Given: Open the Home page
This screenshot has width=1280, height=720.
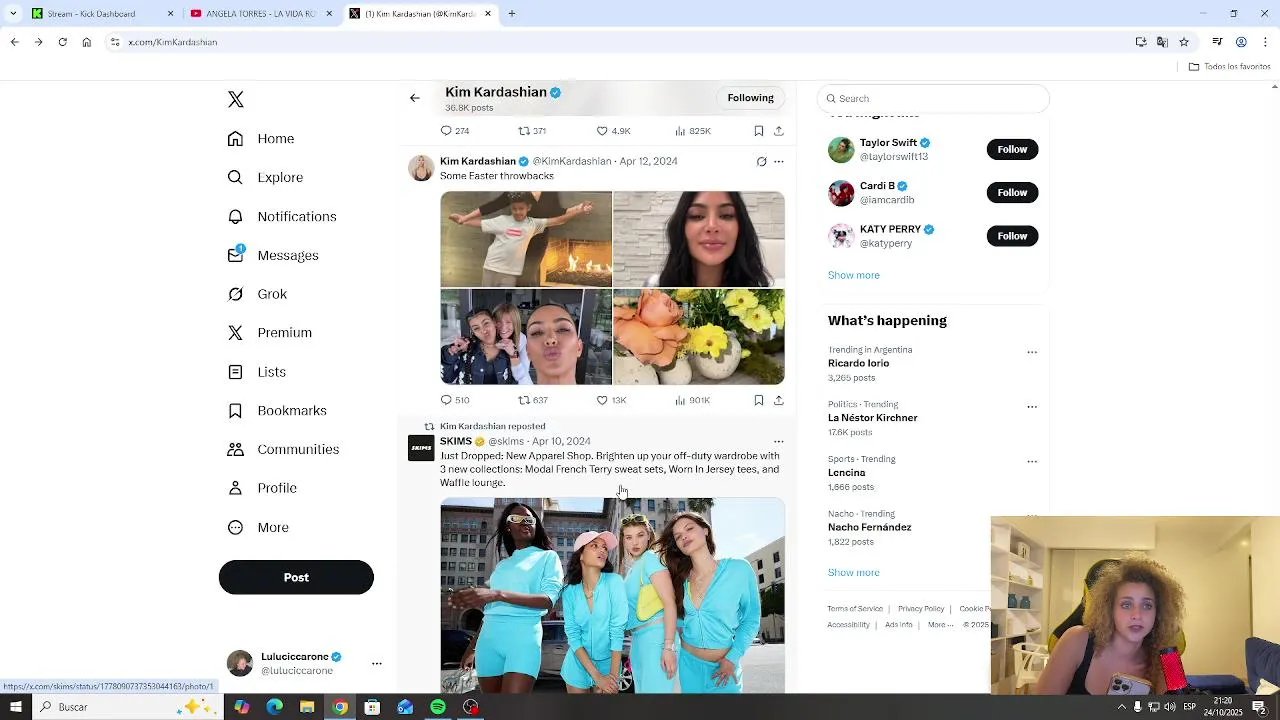Looking at the screenshot, I should point(262,139).
